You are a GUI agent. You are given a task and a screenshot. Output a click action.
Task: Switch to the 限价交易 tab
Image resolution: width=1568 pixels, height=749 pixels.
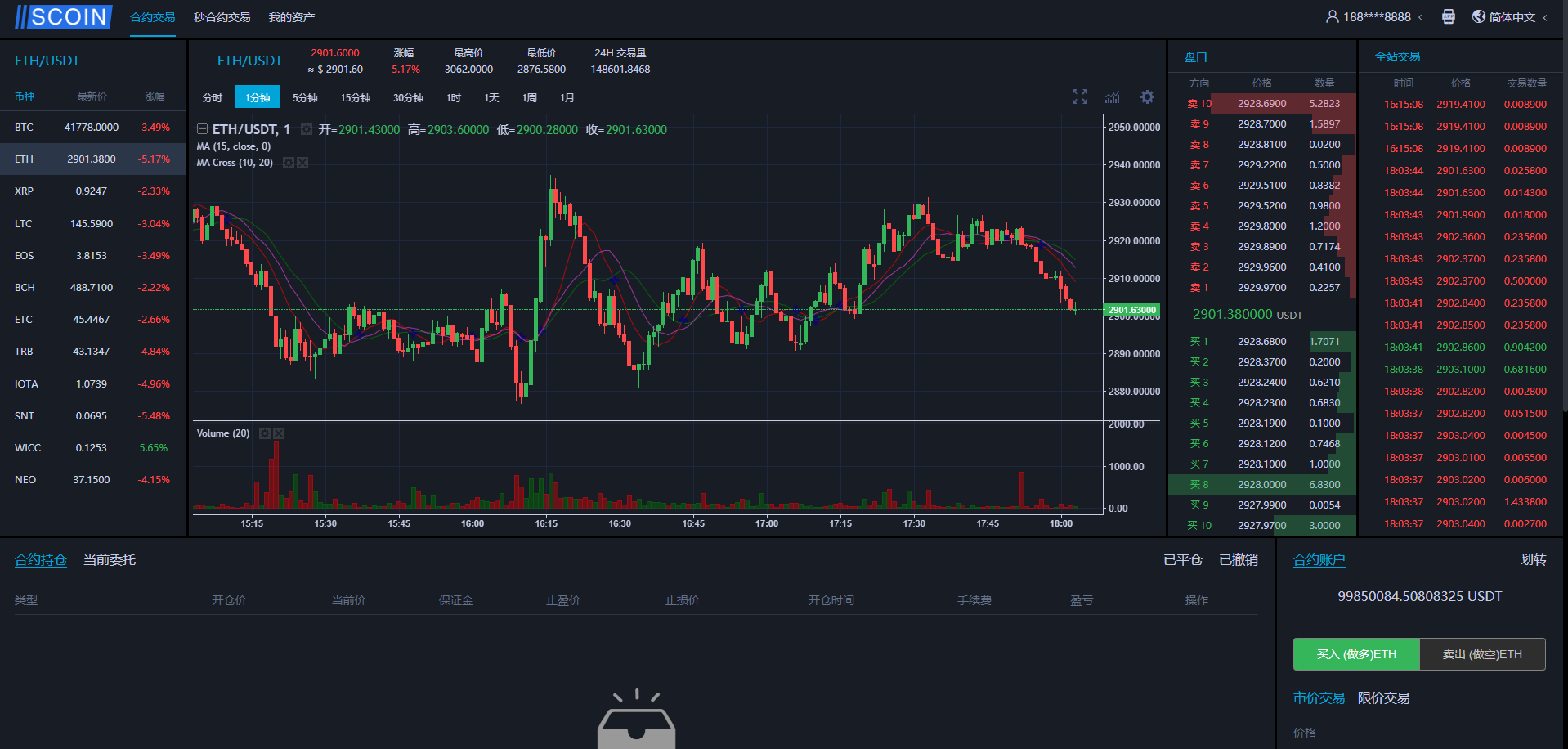(x=1383, y=698)
